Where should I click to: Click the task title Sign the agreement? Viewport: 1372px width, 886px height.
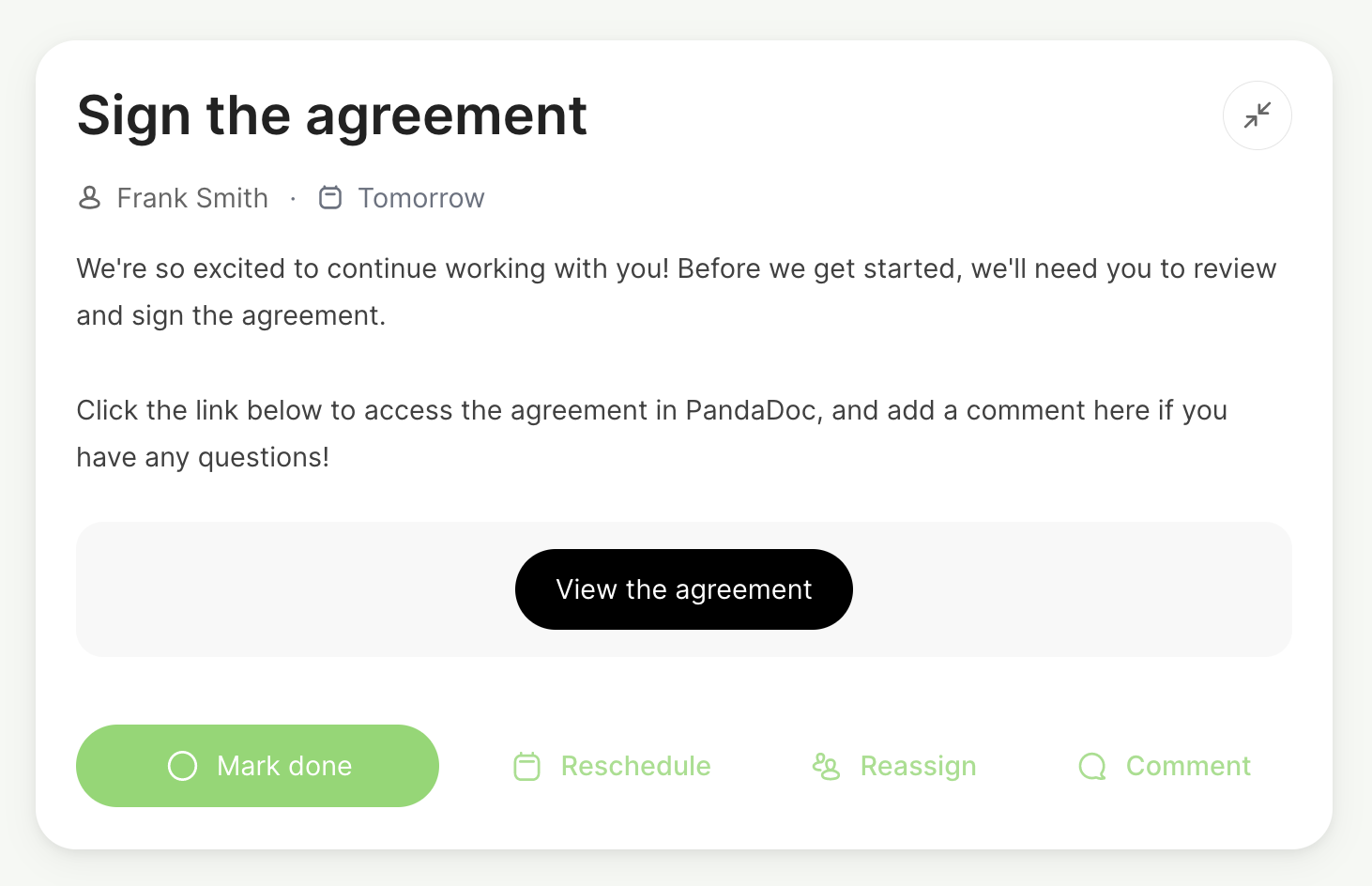point(332,115)
